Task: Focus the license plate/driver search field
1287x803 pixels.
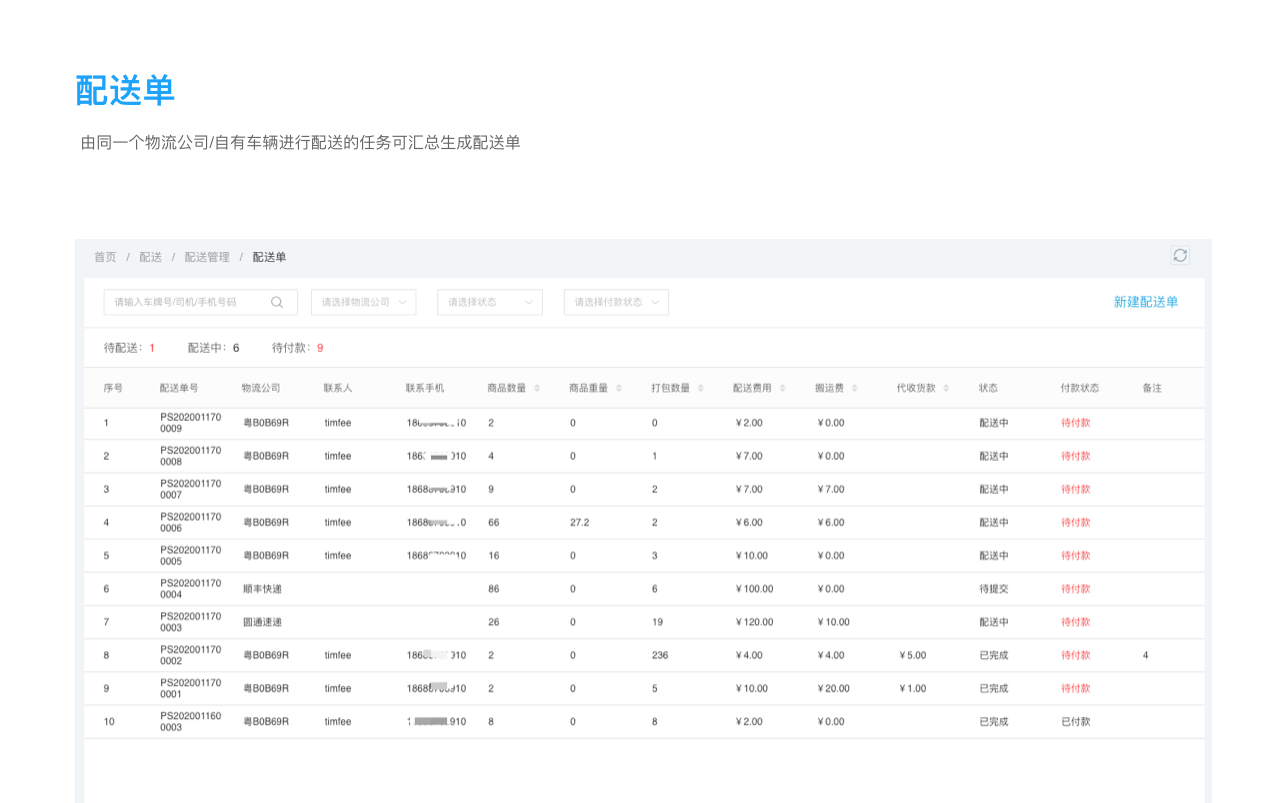Action: pos(185,302)
